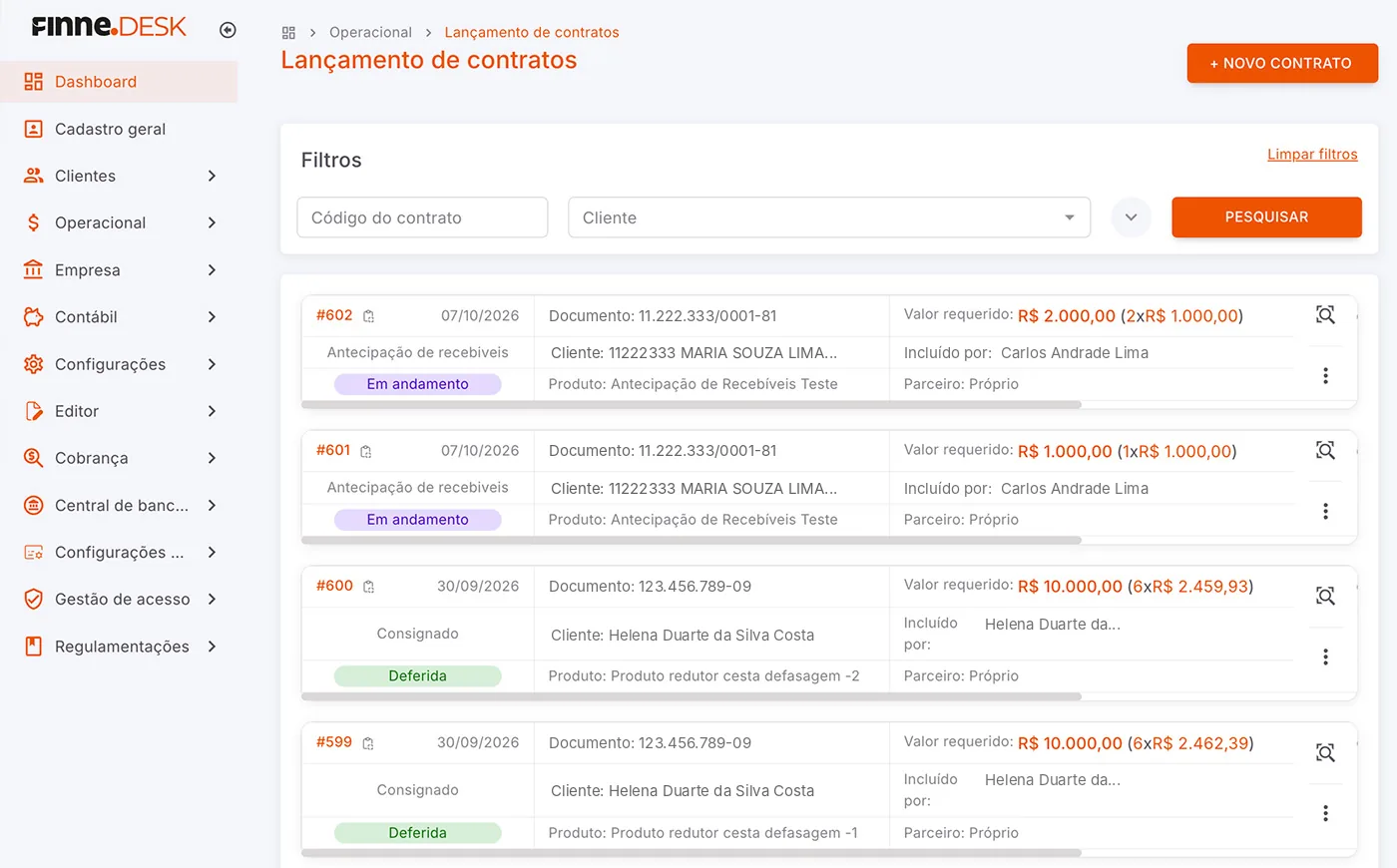Open three-dot menu for contract #601

pos(1325,511)
